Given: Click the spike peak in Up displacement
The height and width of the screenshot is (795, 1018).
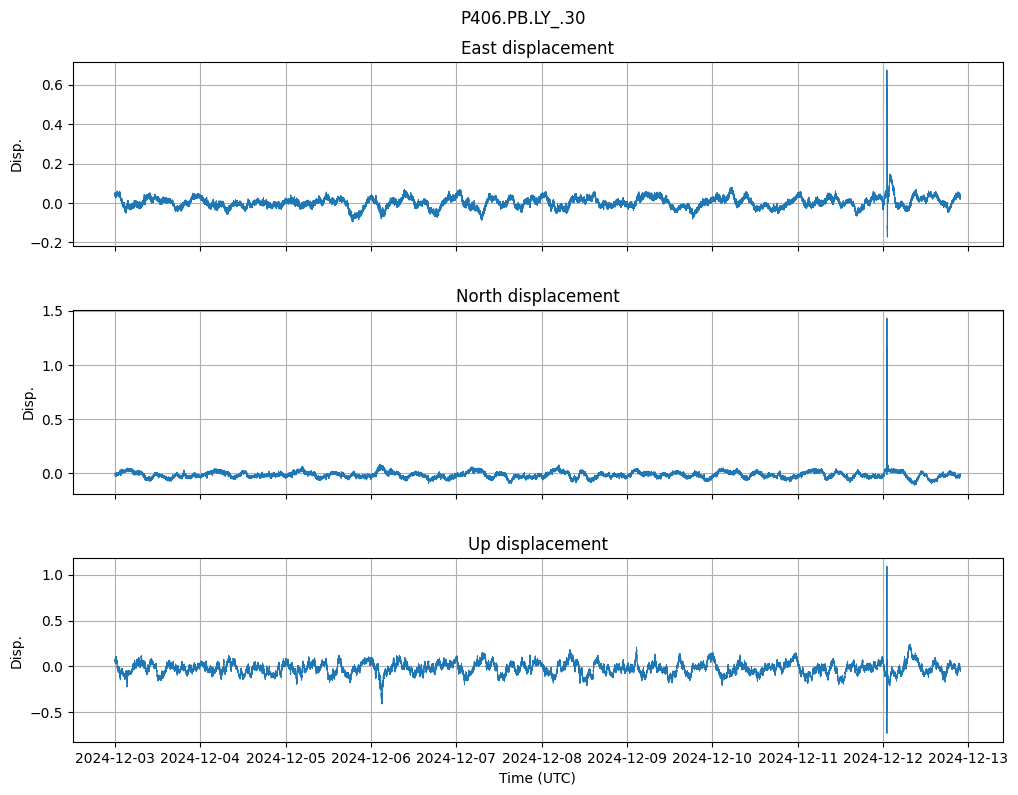Looking at the screenshot, I should click(886, 567).
